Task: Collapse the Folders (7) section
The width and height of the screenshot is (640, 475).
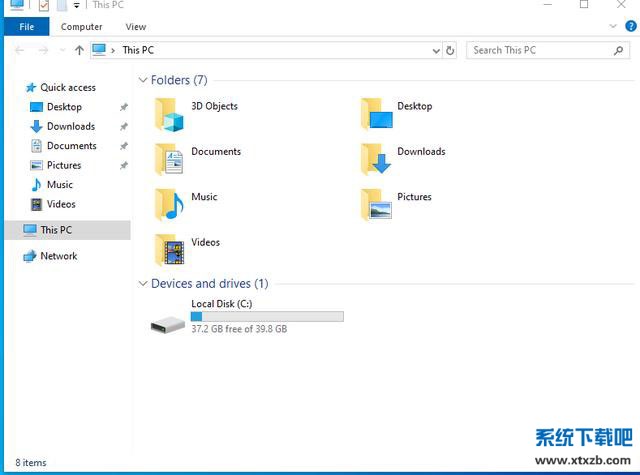Action: coord(142,81)
